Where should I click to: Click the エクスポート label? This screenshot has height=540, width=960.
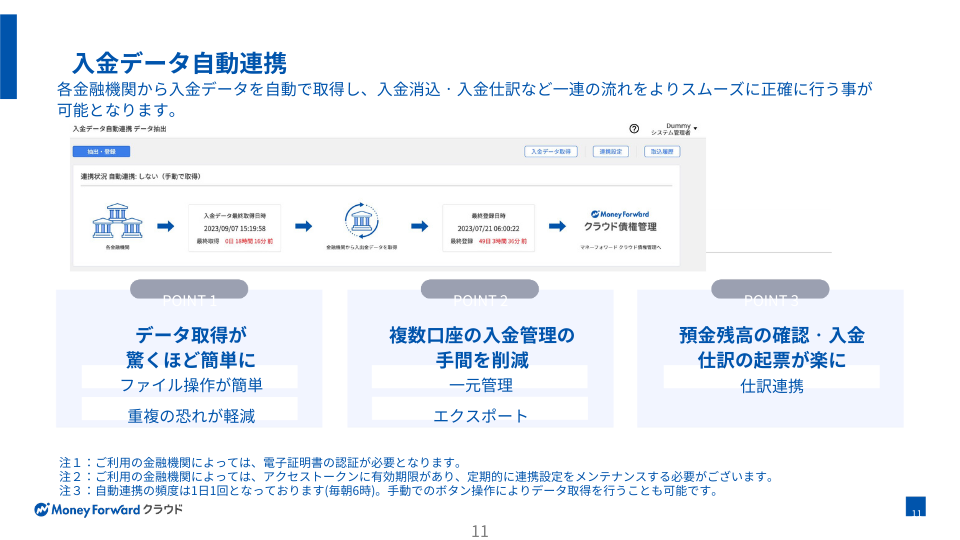480,416
